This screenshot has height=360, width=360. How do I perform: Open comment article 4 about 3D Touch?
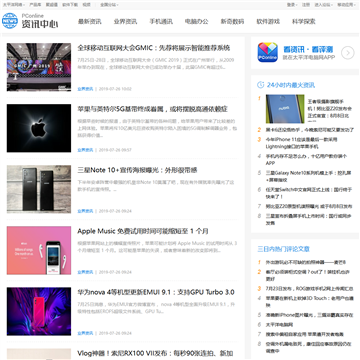[x=309, y=301]
